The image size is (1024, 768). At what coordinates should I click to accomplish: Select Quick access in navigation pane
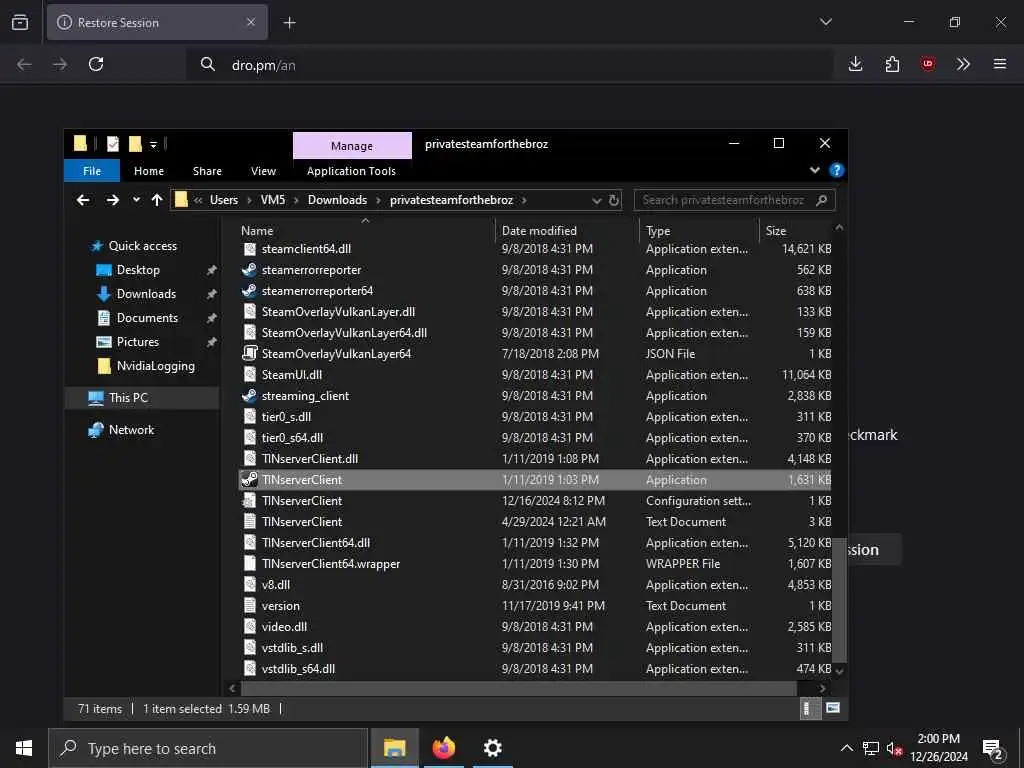(142, 246)
